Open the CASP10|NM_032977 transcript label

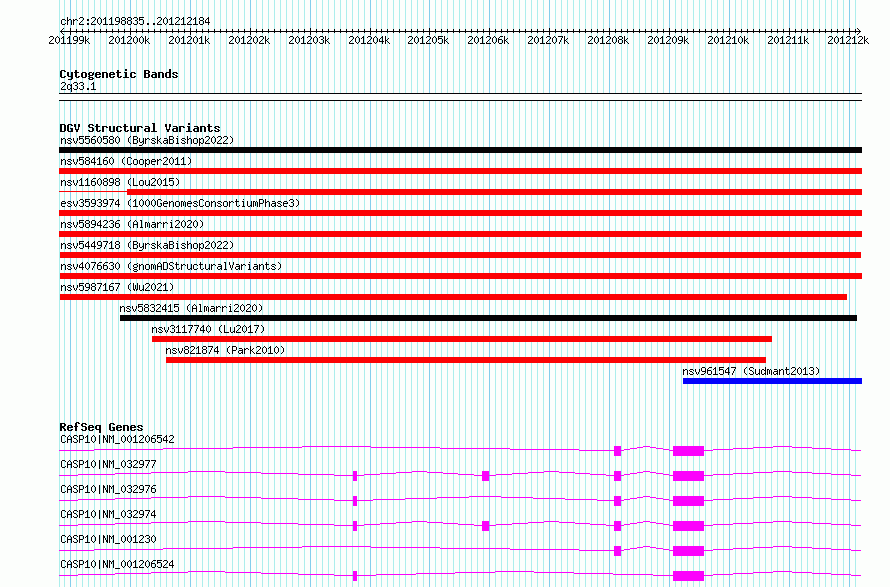(108, 464)
